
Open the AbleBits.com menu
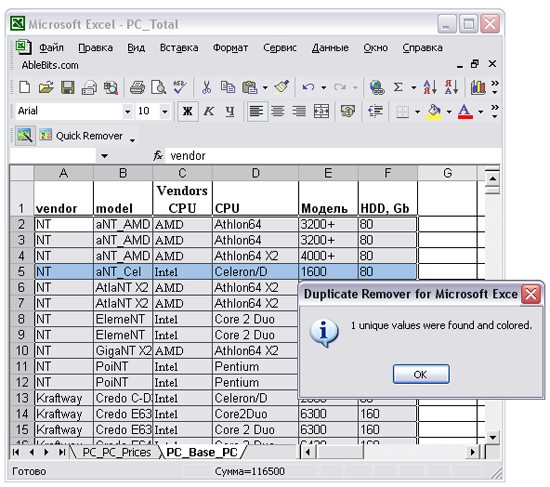click(50, 65)
